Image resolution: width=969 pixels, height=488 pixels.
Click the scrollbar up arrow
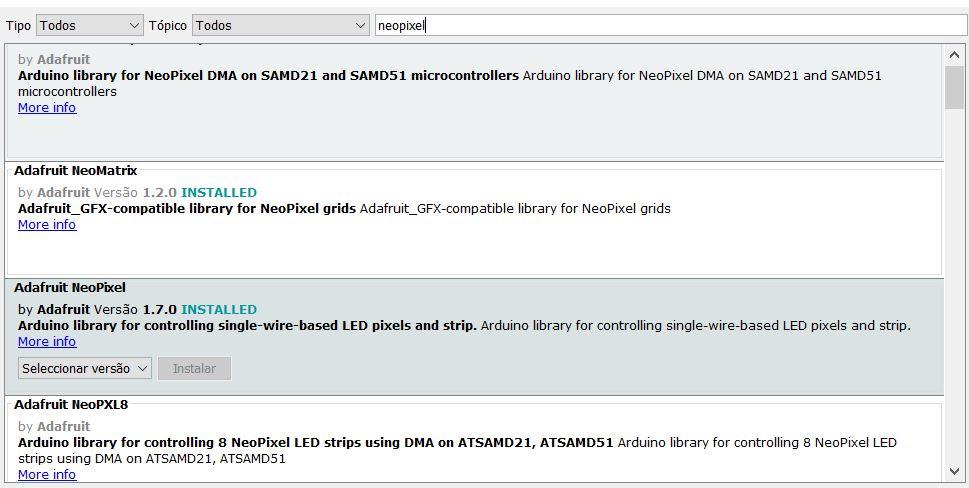954,55
